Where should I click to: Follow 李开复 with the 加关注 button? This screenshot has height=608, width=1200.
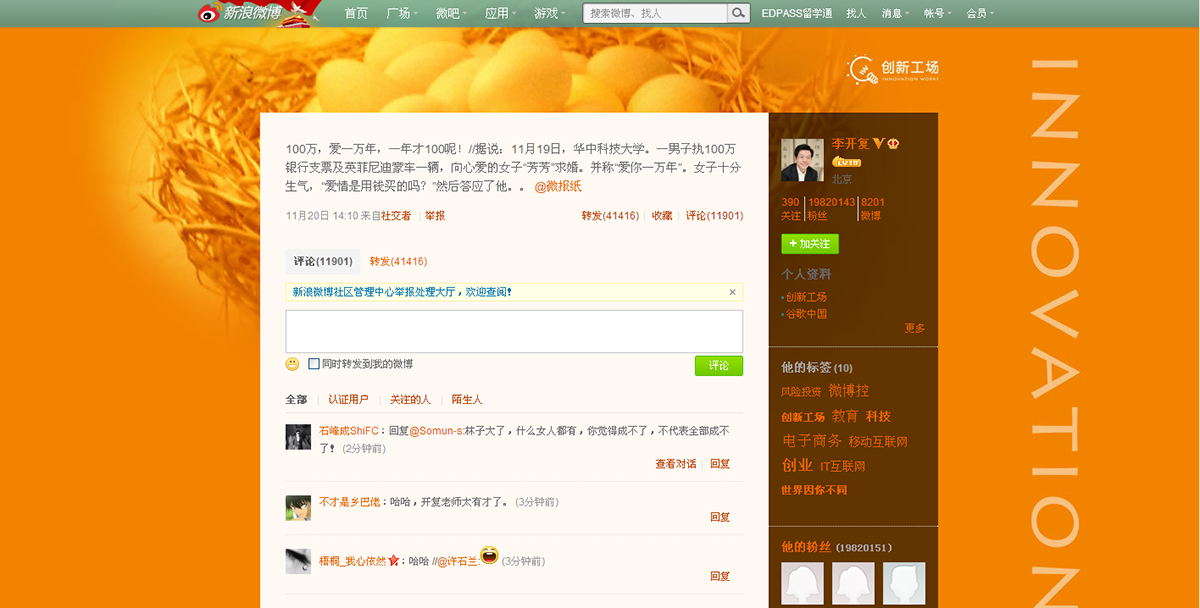coord(810,244)
